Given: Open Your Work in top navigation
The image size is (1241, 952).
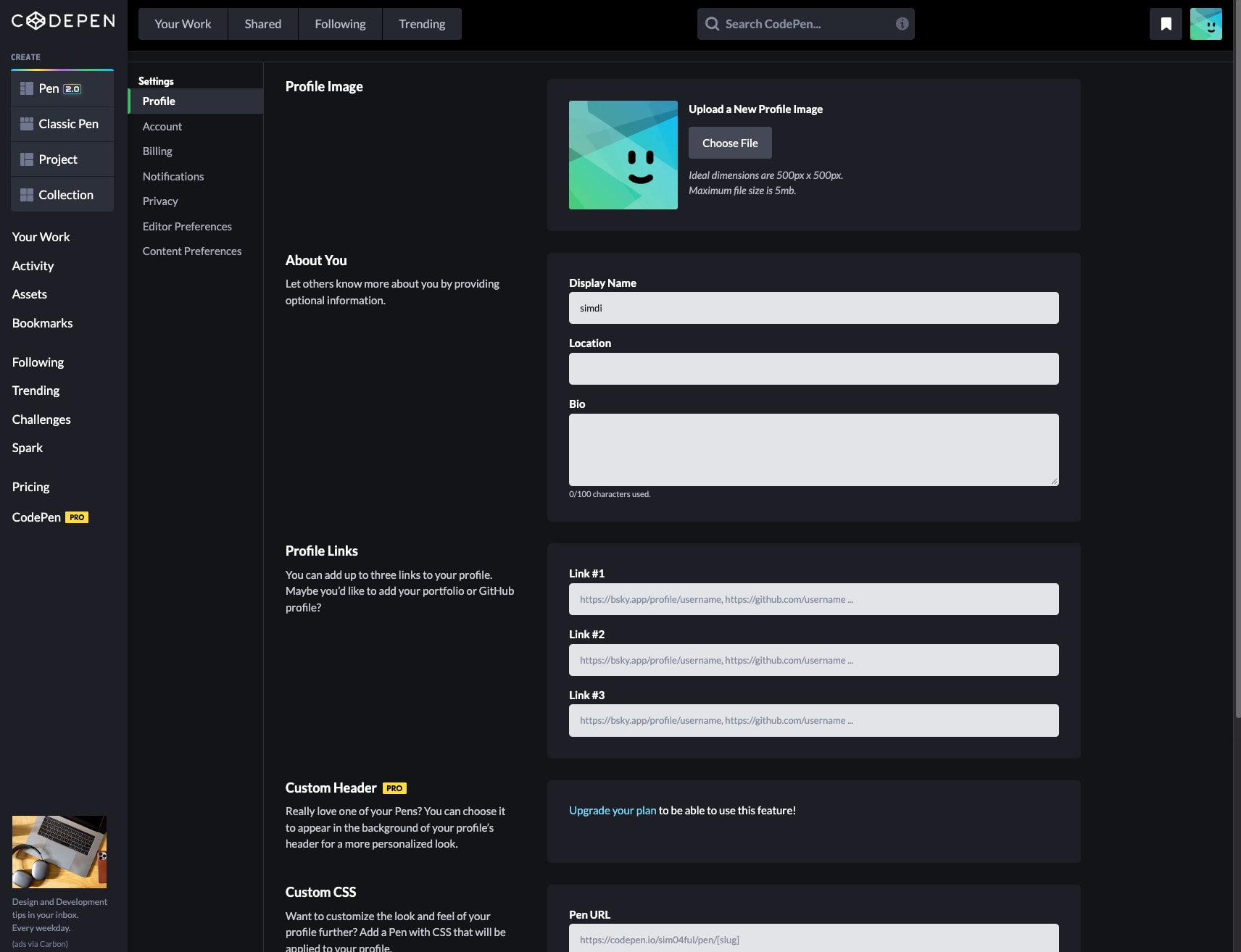Looking at the screenshot, I should tap(183, 24).
